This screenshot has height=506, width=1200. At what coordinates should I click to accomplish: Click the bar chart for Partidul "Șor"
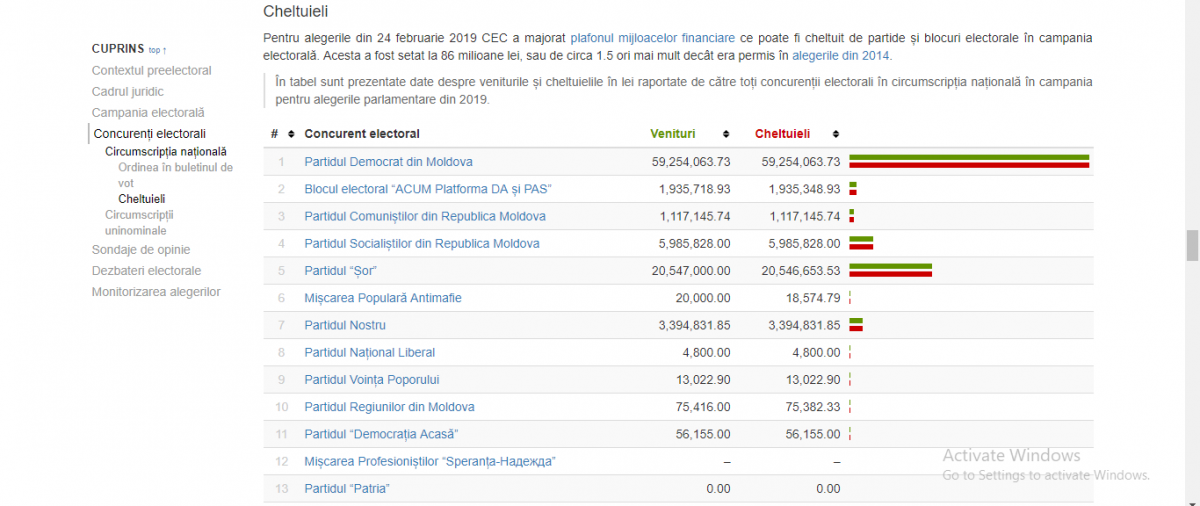tap(890, 271)
